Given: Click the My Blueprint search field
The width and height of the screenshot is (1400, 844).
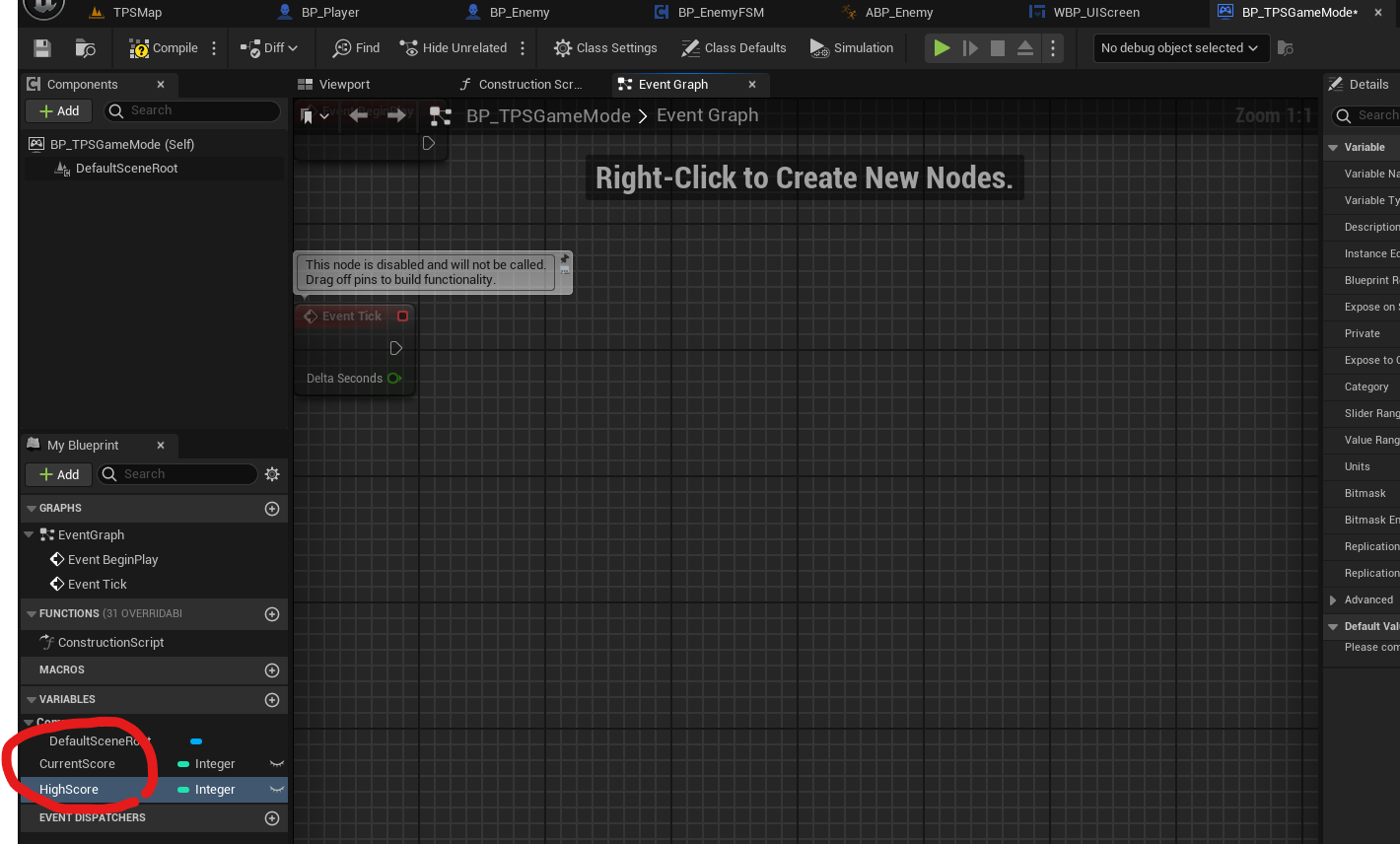Looking at the screenshot, I should point(177,474).
